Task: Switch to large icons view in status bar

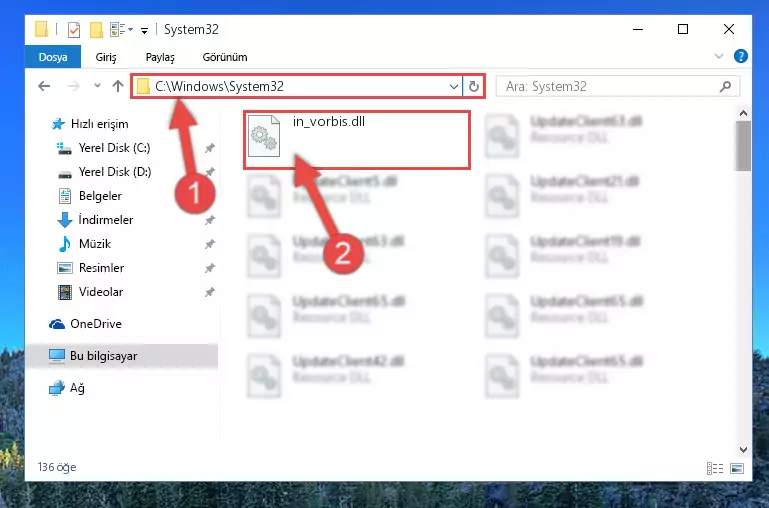Action: click(737, 468)
